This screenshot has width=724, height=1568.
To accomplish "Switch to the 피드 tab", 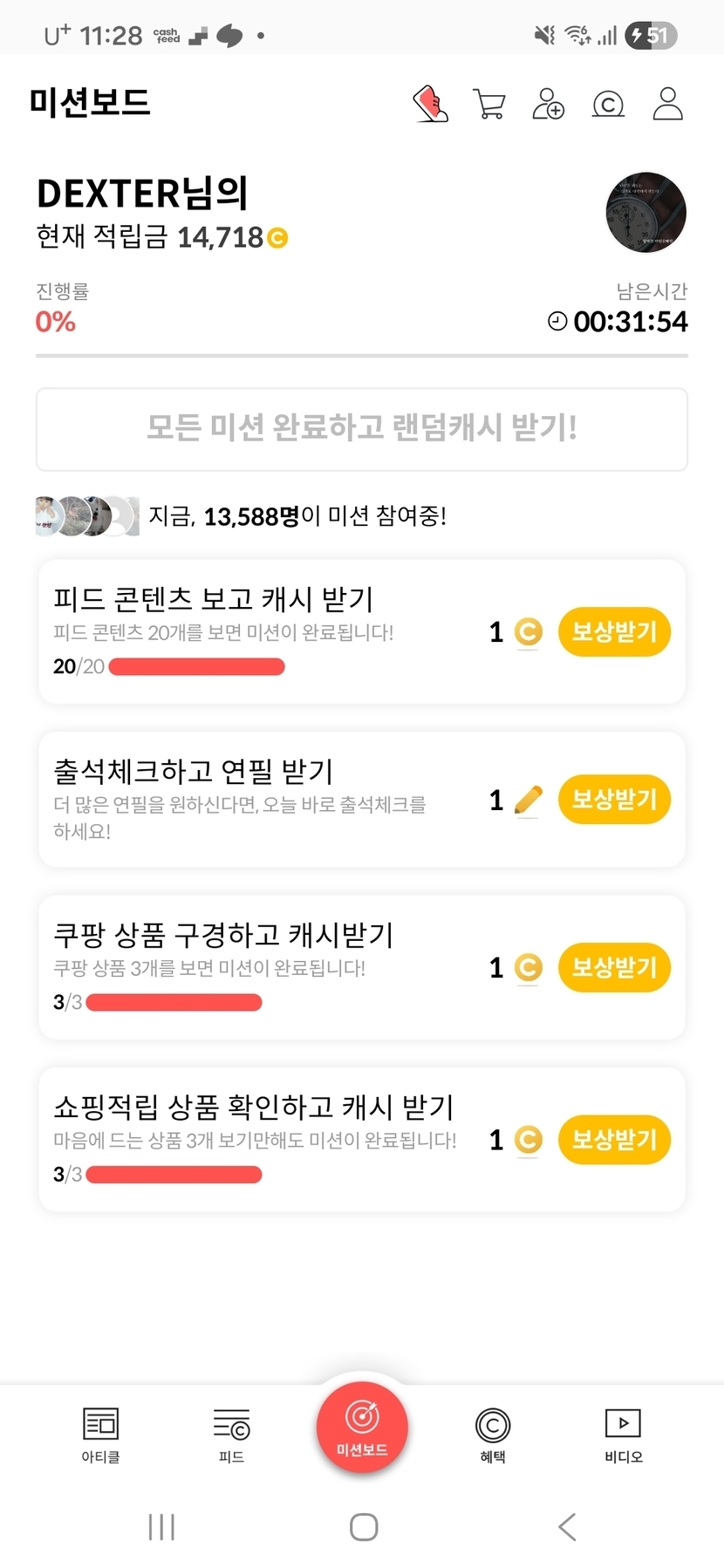I will (x=231, y=1435).
